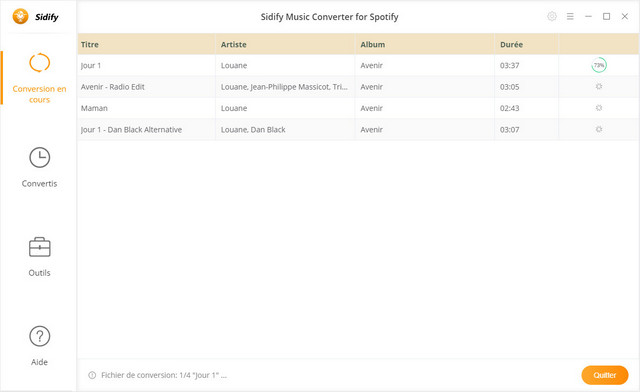
Task: Open the Aide question mark icon
Action: pos(40,336)
